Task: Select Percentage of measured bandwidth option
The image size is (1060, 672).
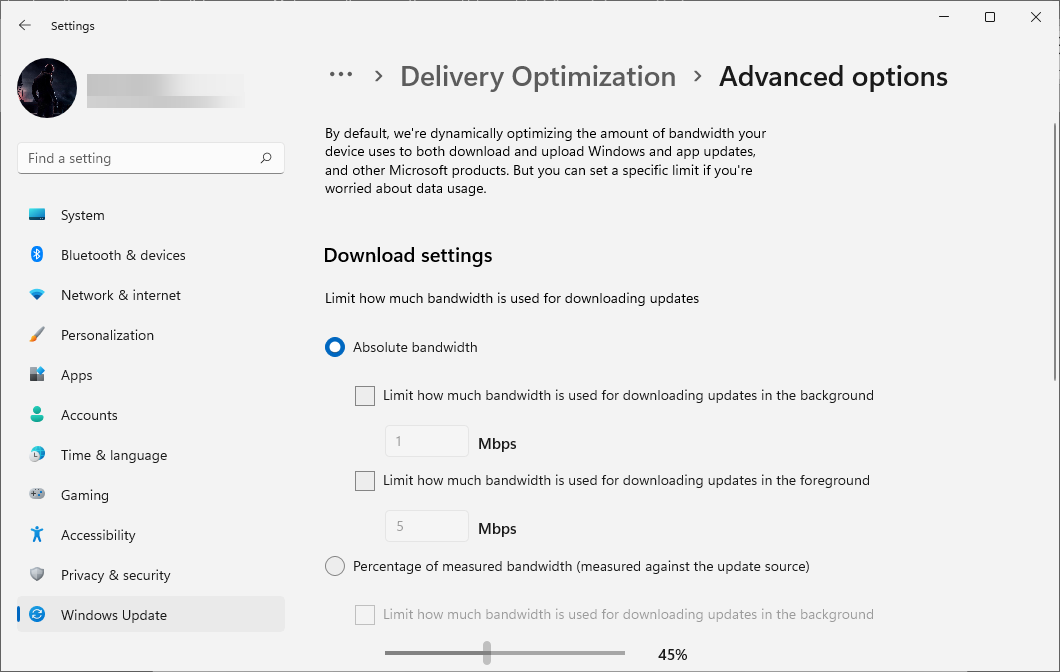Action: (335, 566)
